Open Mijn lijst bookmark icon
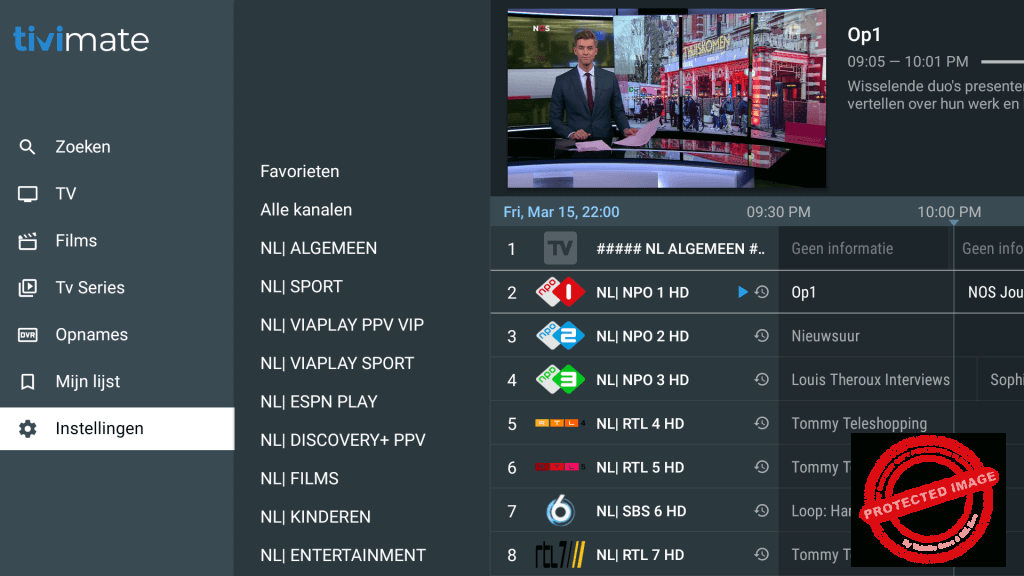 (27, 382)
